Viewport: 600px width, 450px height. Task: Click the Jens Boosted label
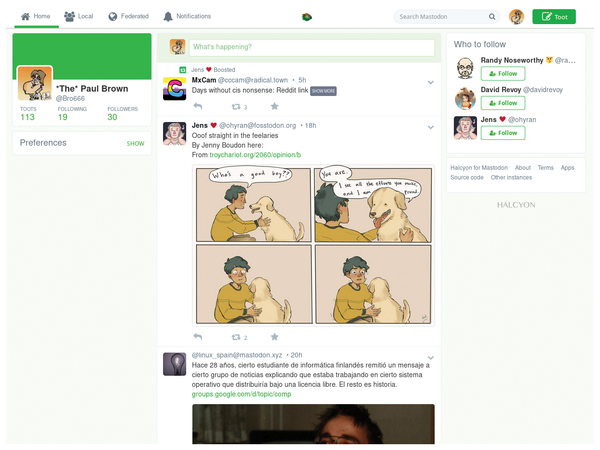pos(213,70)
